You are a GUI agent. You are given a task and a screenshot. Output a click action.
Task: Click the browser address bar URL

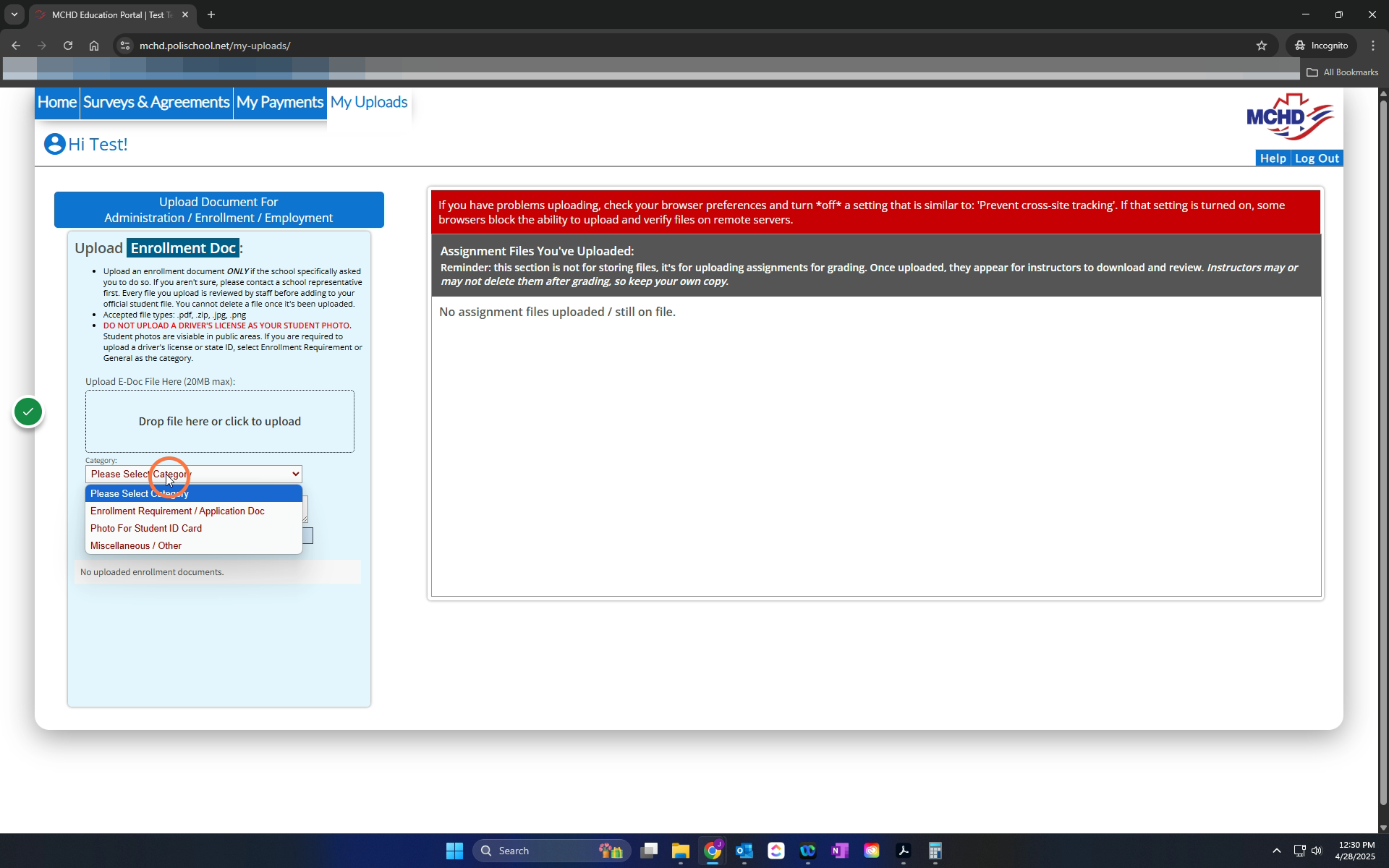[x=215, y=46]
